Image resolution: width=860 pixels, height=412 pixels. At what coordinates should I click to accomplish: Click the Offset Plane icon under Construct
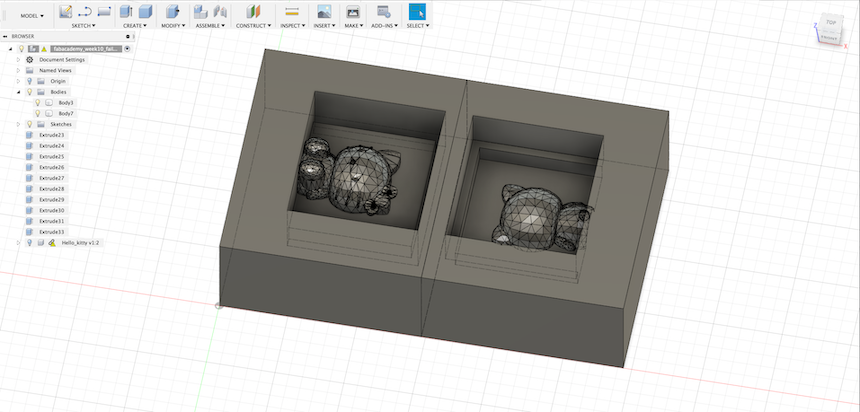coord(253,11)
